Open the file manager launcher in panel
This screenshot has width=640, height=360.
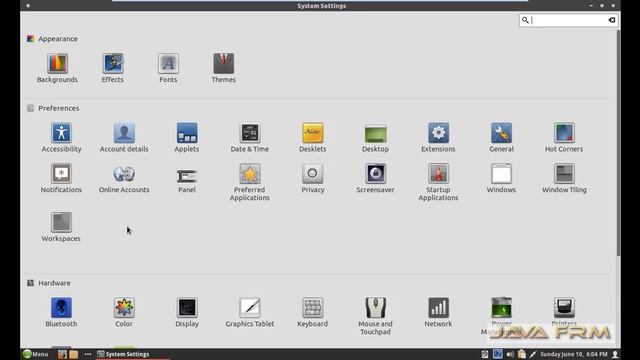[x=73, y=354]
